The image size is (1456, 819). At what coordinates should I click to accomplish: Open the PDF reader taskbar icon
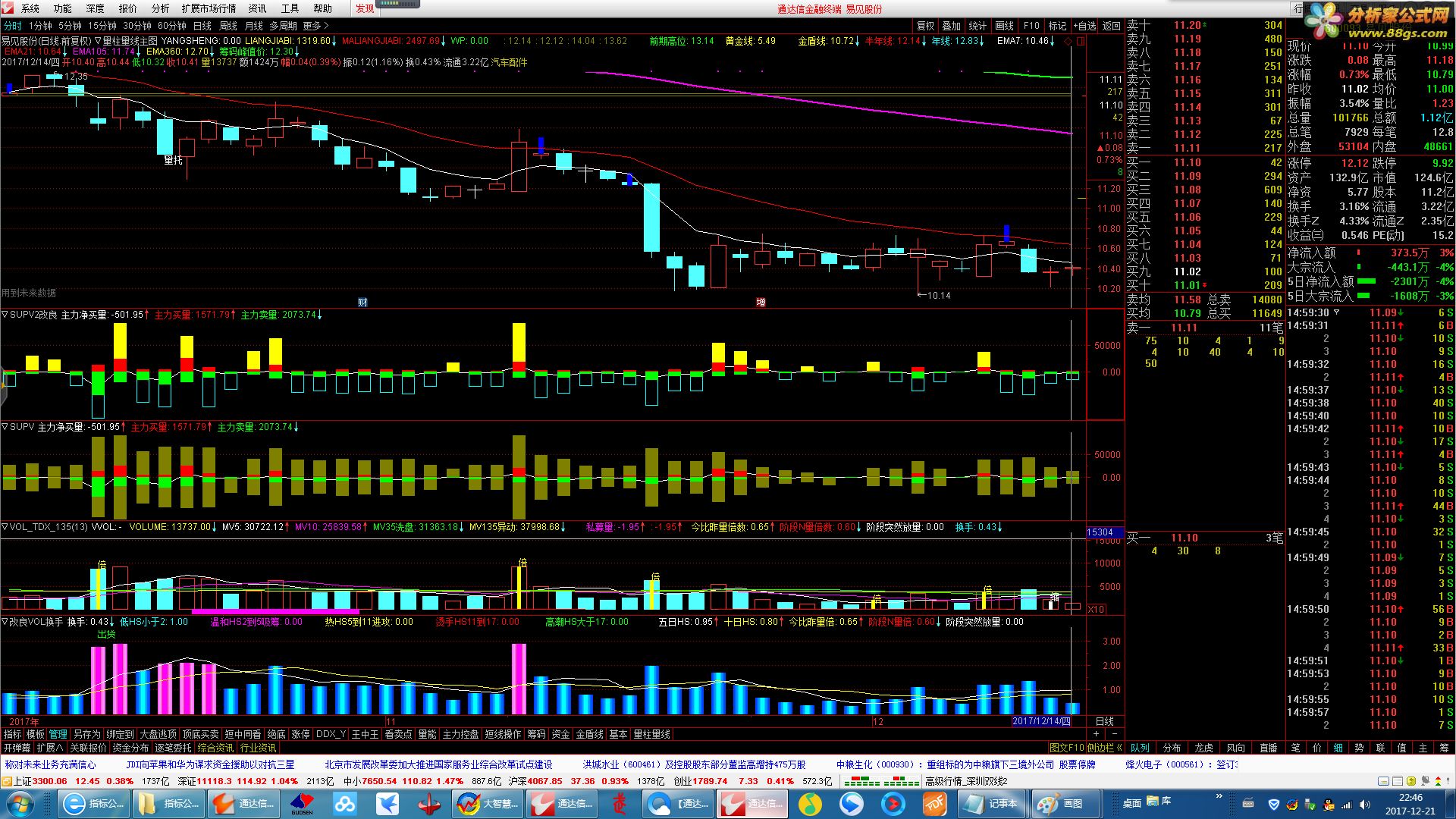(x=934, y=804)
